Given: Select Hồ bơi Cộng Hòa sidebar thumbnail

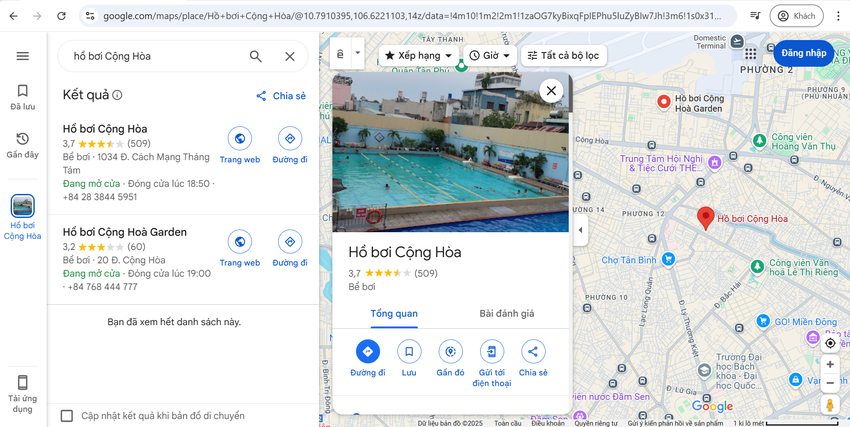Looking at the screenshot, I should tap(23, 217).
